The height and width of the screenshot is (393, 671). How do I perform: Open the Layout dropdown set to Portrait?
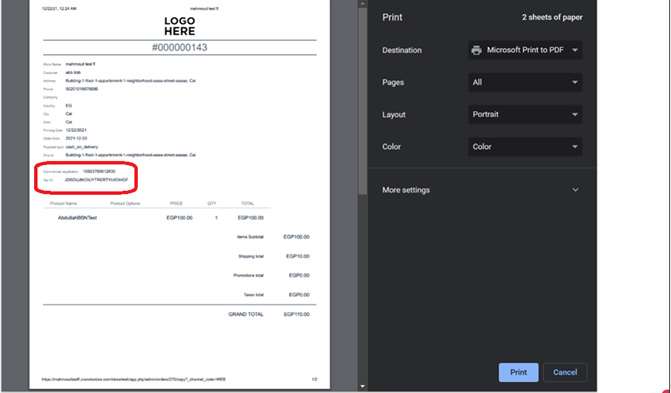[x=525, y=114]
